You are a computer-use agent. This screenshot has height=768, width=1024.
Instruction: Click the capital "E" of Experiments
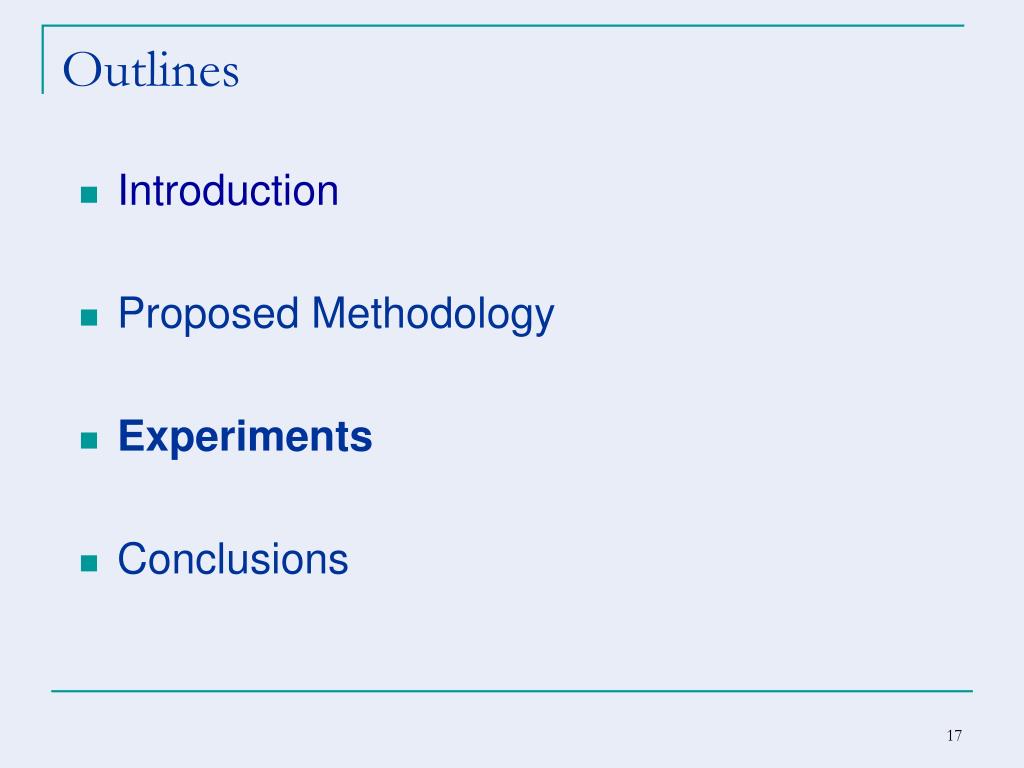(x=129, y=437)
